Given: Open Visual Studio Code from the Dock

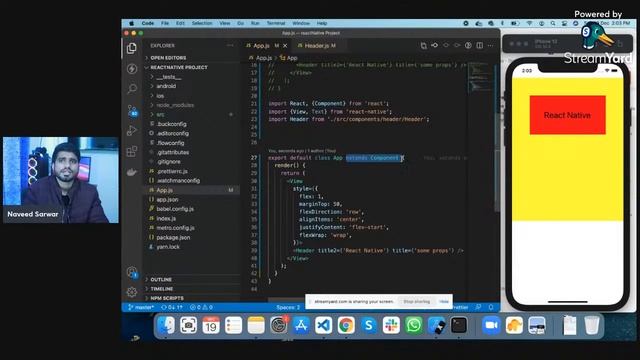Looking at the screenshot, I should click(324, 325).
